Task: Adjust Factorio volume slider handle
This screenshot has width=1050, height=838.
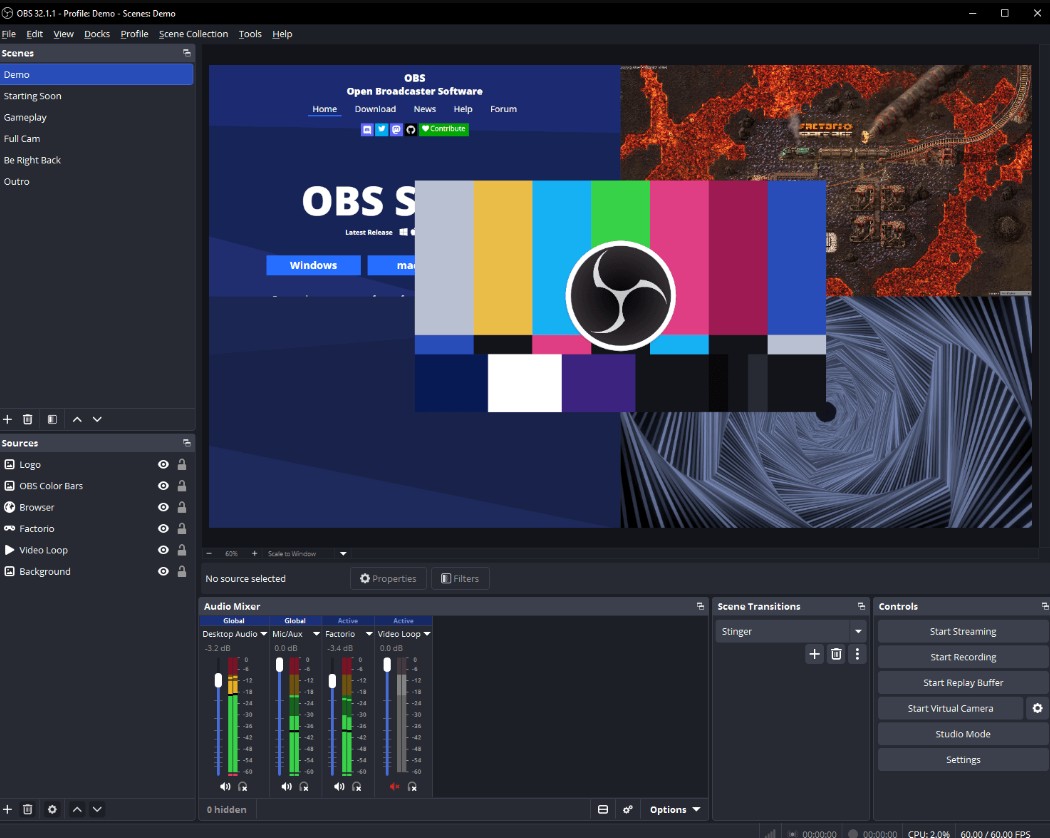Action: pyautogui.click(x=332, y=681)
